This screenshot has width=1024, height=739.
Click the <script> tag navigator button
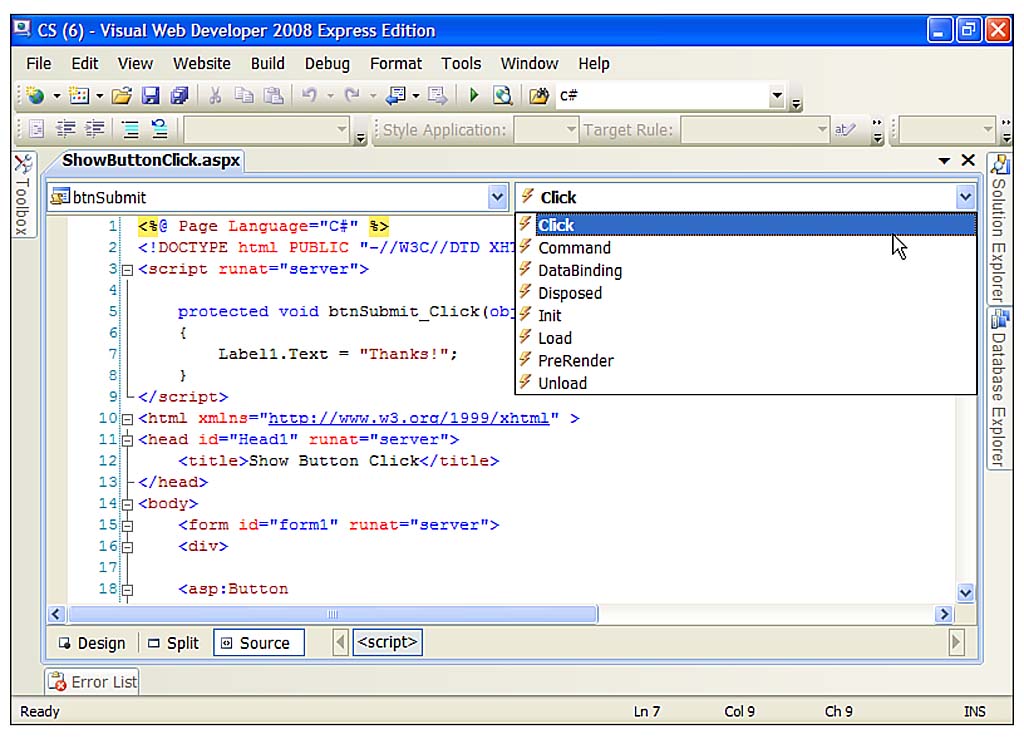tap(387, 642)
